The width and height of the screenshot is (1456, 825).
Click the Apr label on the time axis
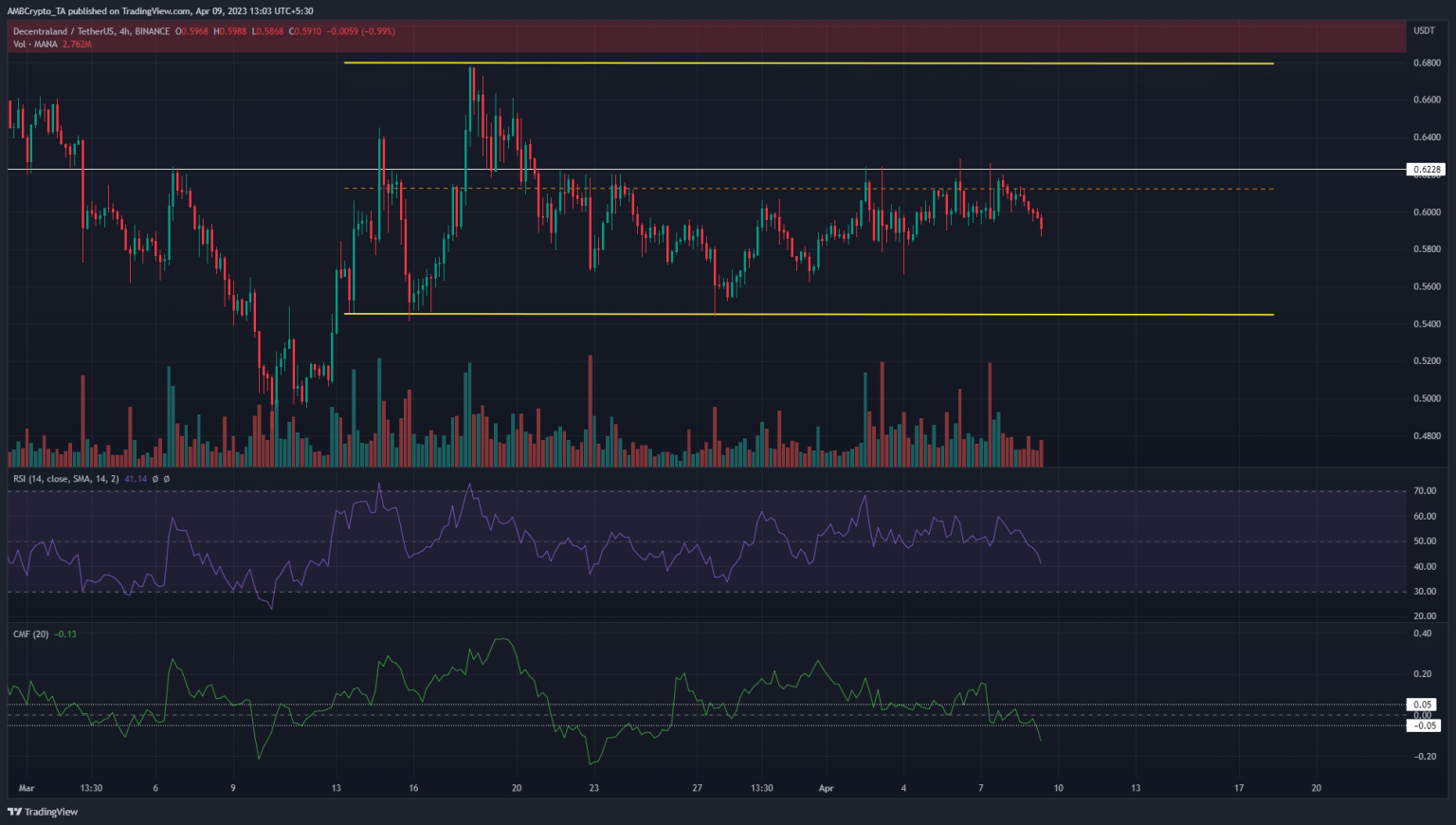point(826,787)
